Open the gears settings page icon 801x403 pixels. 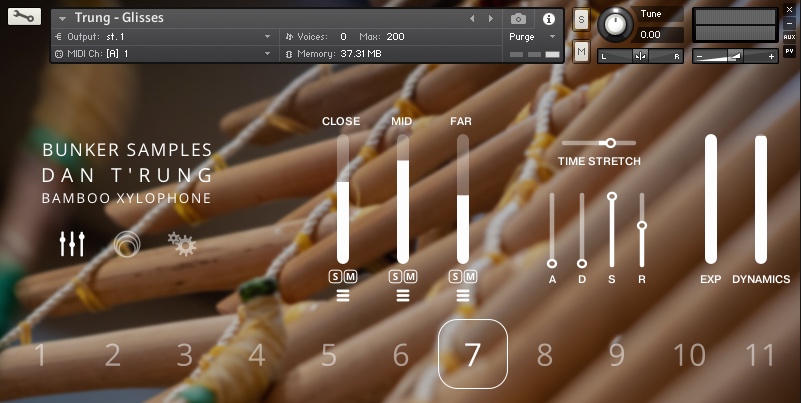[182, 244]
